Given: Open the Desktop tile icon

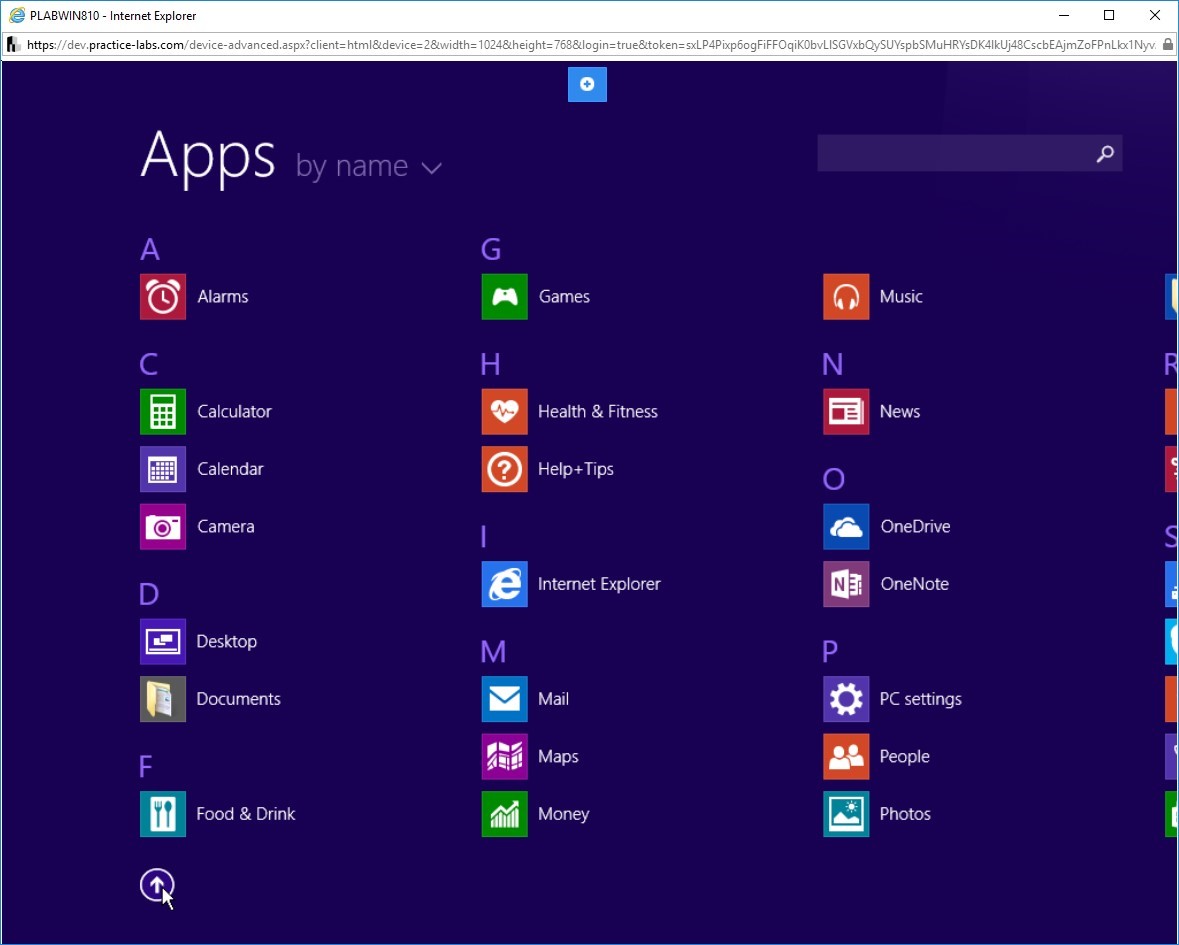Looking at the screenshot, I should (x=163, y=642).
